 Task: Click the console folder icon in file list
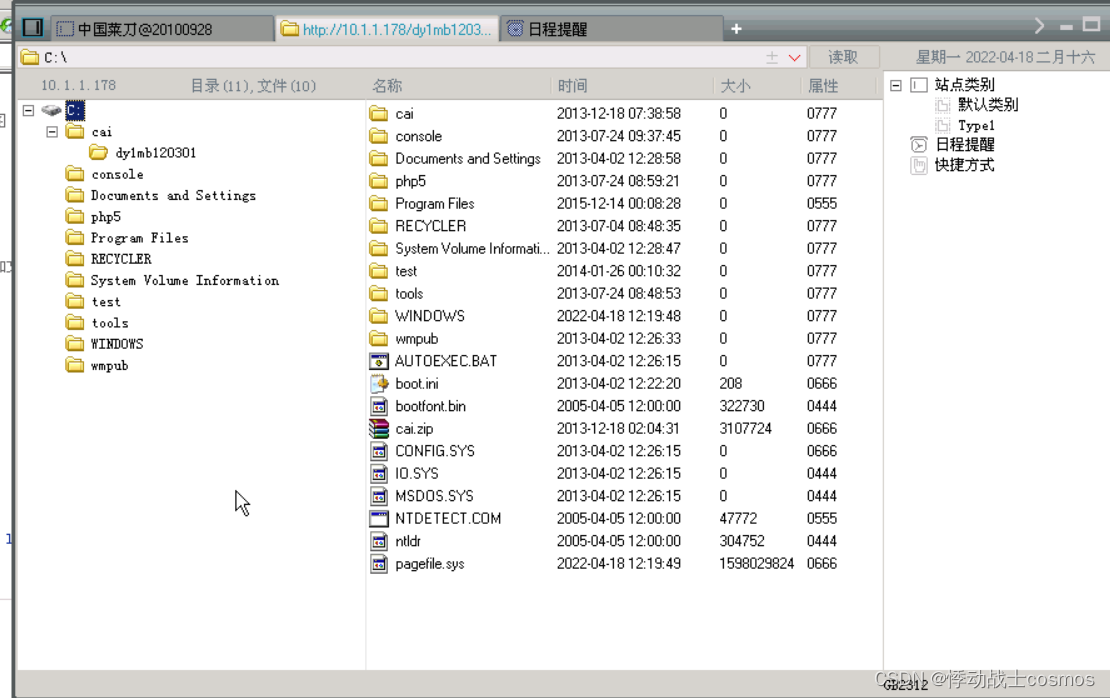(x=379, y=136)
